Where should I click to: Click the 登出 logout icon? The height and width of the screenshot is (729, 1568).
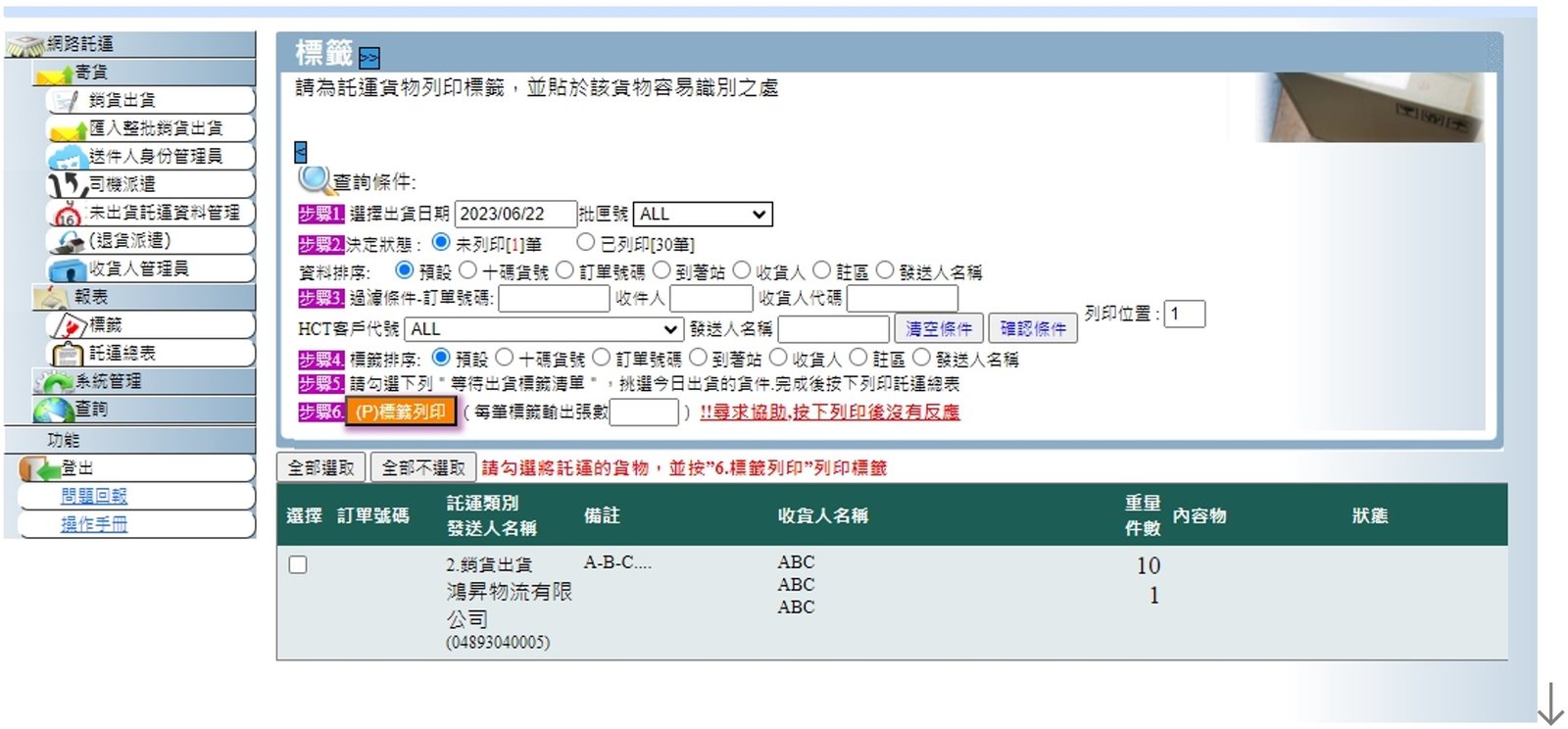point(40,469)
